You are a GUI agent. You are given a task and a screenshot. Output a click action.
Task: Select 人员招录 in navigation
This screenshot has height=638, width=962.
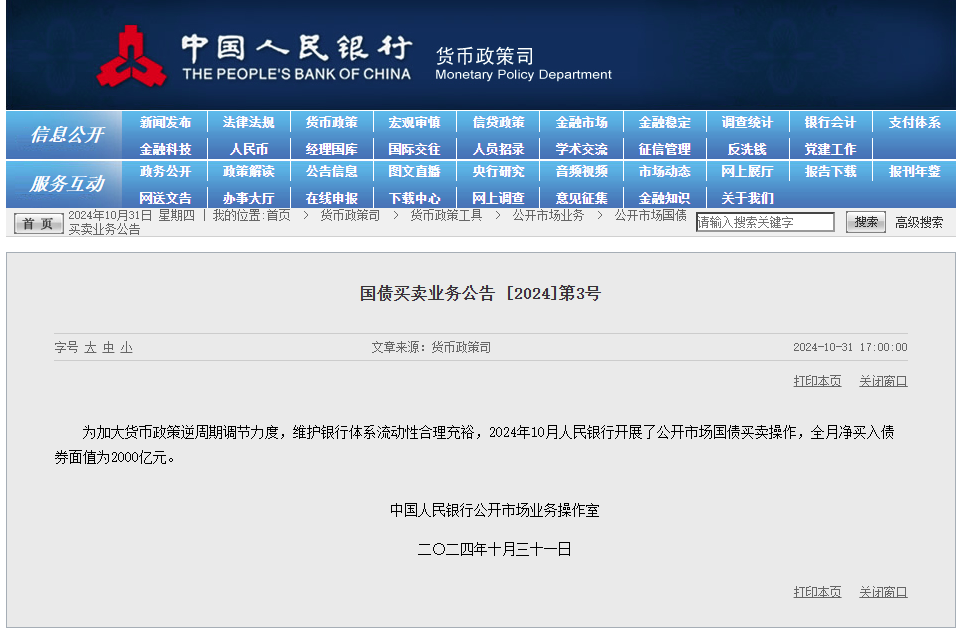498,149
